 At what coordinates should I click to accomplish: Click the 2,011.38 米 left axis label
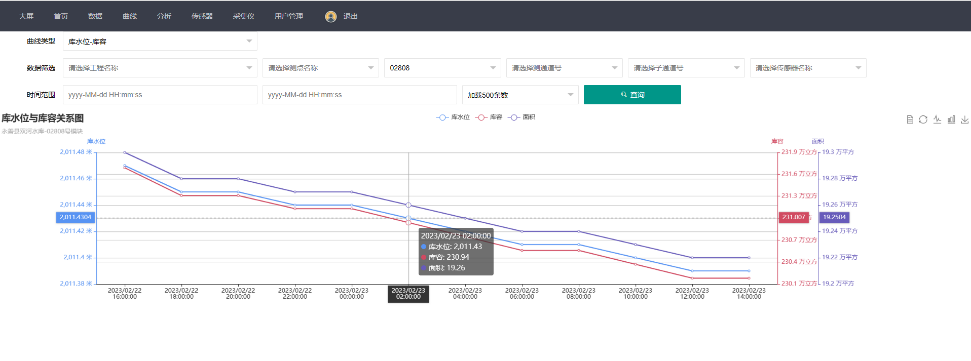pyautogui.click(x=76, y=284)
